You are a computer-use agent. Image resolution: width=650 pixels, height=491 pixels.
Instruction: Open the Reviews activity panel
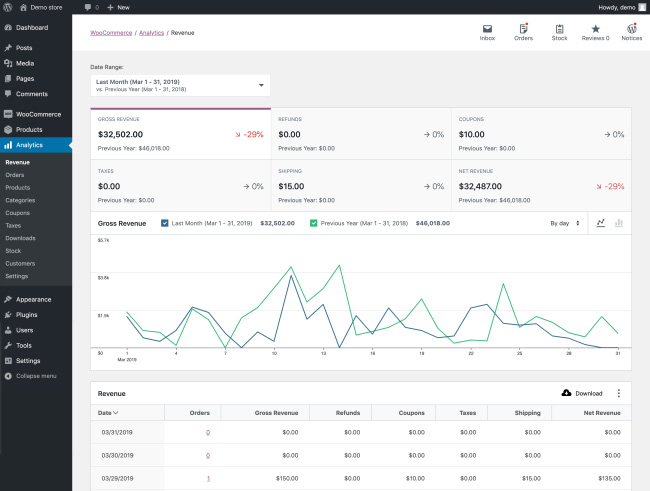(x=595, y=32)
